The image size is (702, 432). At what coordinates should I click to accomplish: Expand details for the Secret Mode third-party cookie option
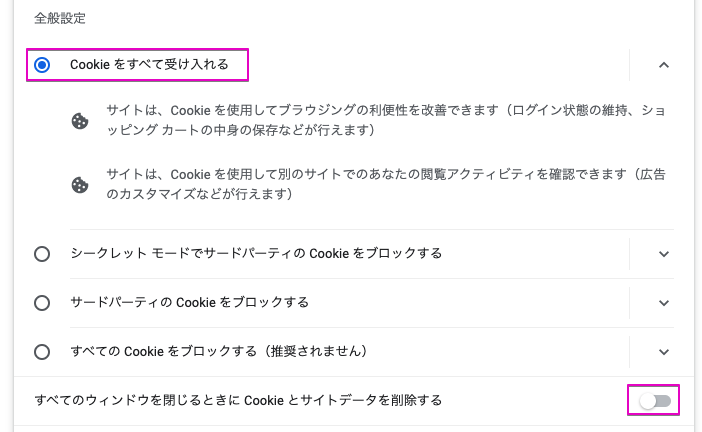click(664, 254)
